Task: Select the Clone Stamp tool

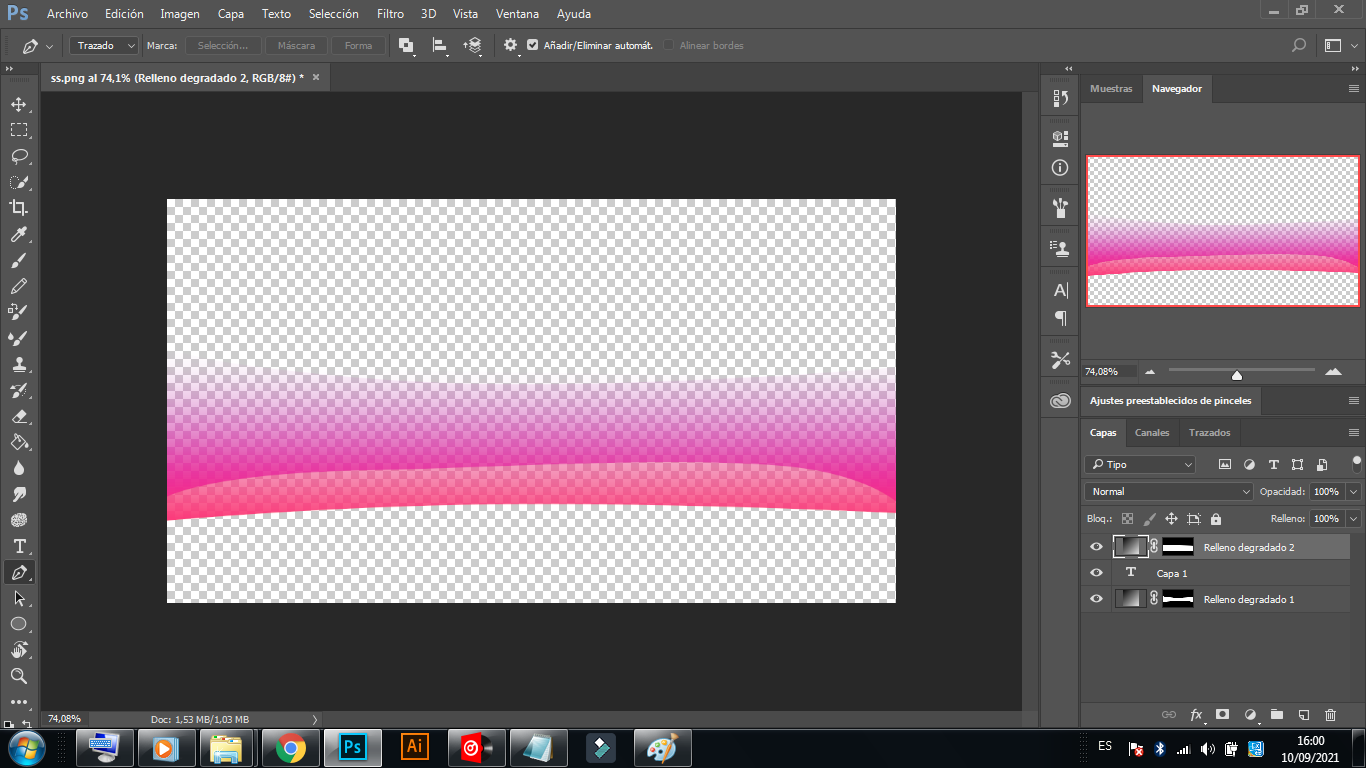Action: tap(19, 364)
